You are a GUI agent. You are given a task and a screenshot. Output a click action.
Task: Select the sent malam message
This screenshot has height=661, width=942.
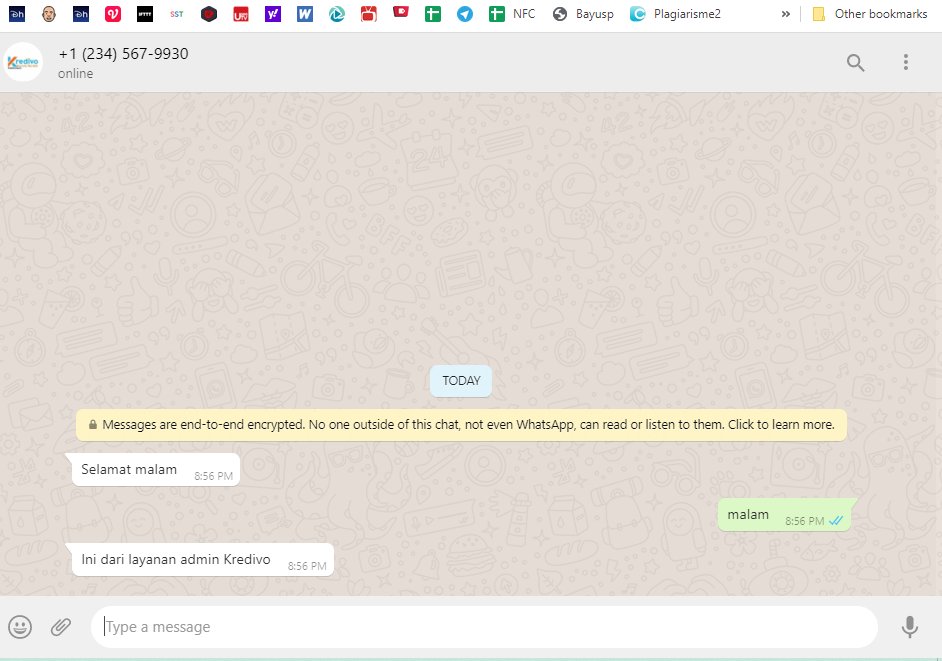pos(784,515)
